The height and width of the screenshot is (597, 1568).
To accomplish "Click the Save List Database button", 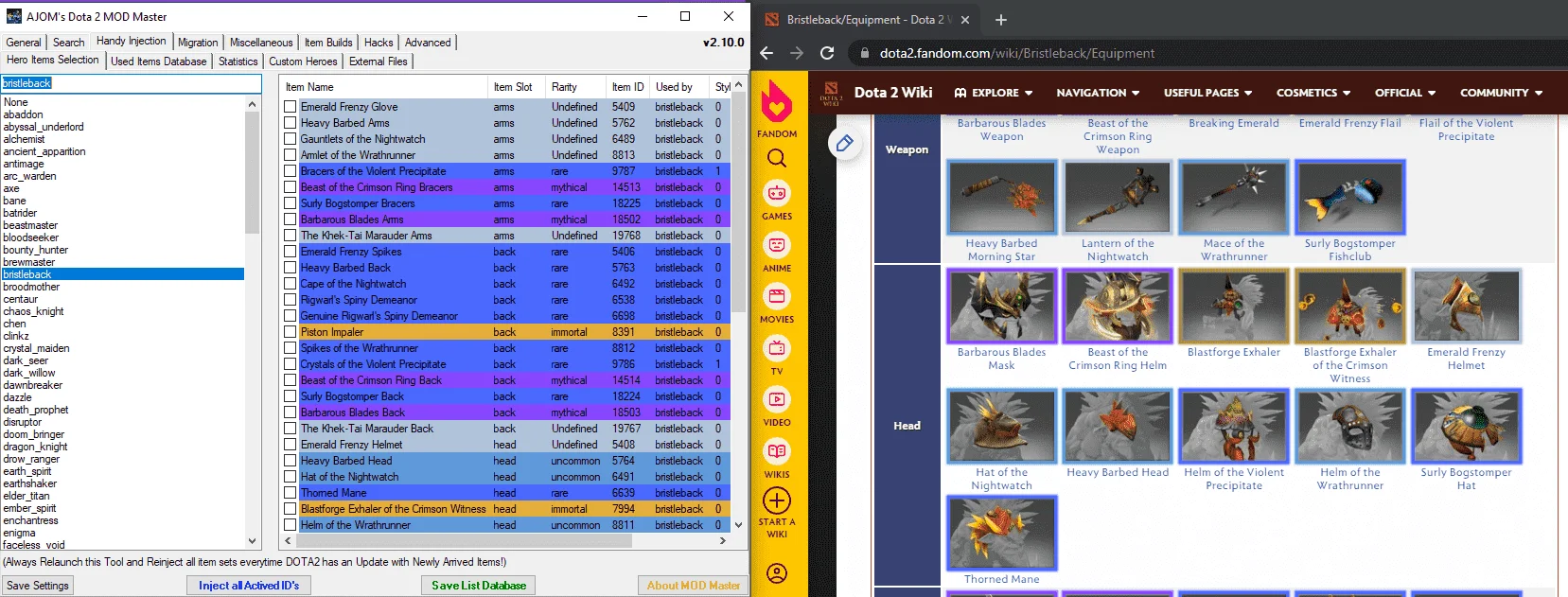I will (479, 586).
